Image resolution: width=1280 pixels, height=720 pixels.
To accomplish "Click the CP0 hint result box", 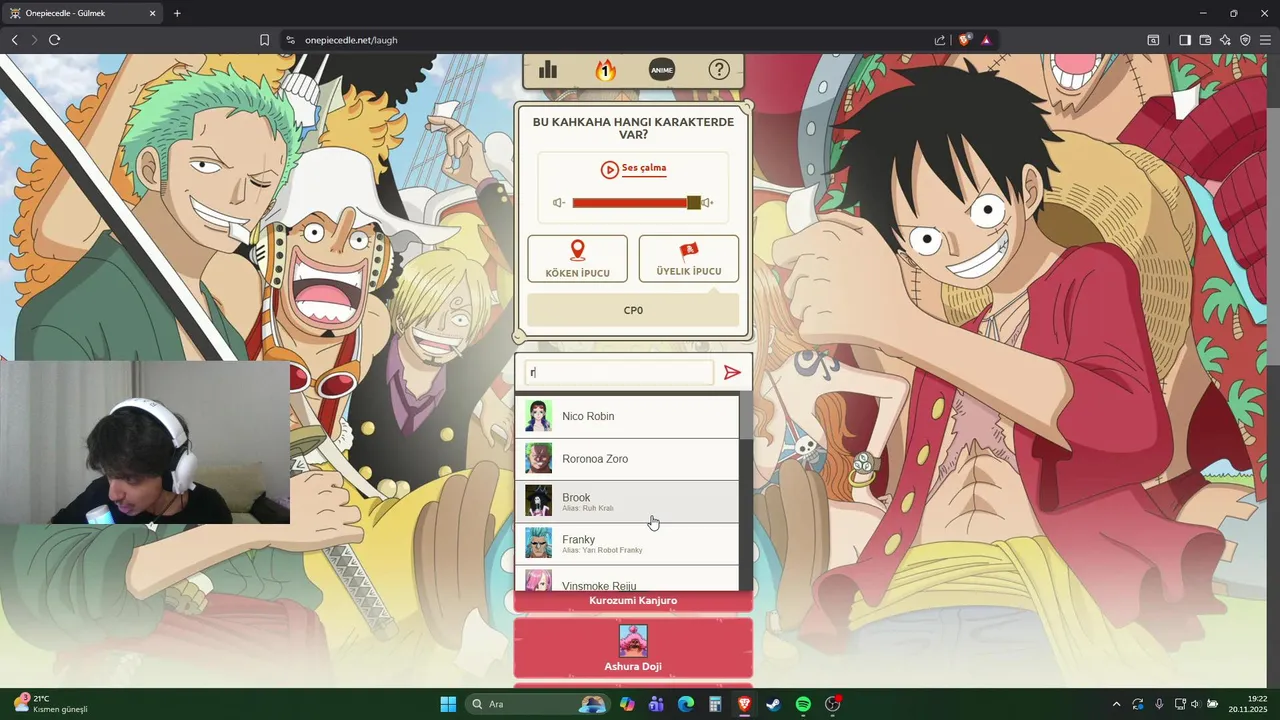I will tap(633, 310).
